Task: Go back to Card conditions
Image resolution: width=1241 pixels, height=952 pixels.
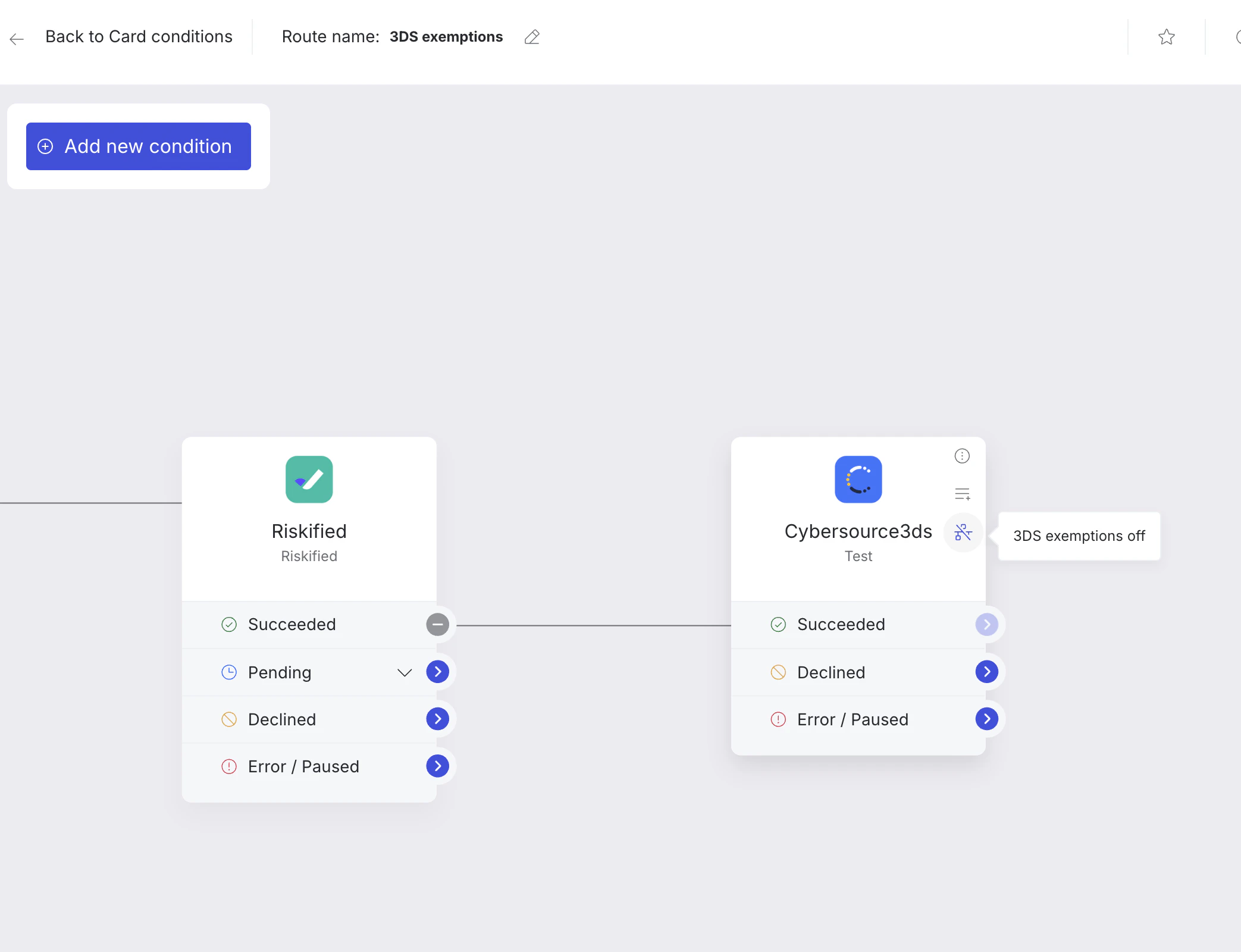Action: tap(139, 37)
